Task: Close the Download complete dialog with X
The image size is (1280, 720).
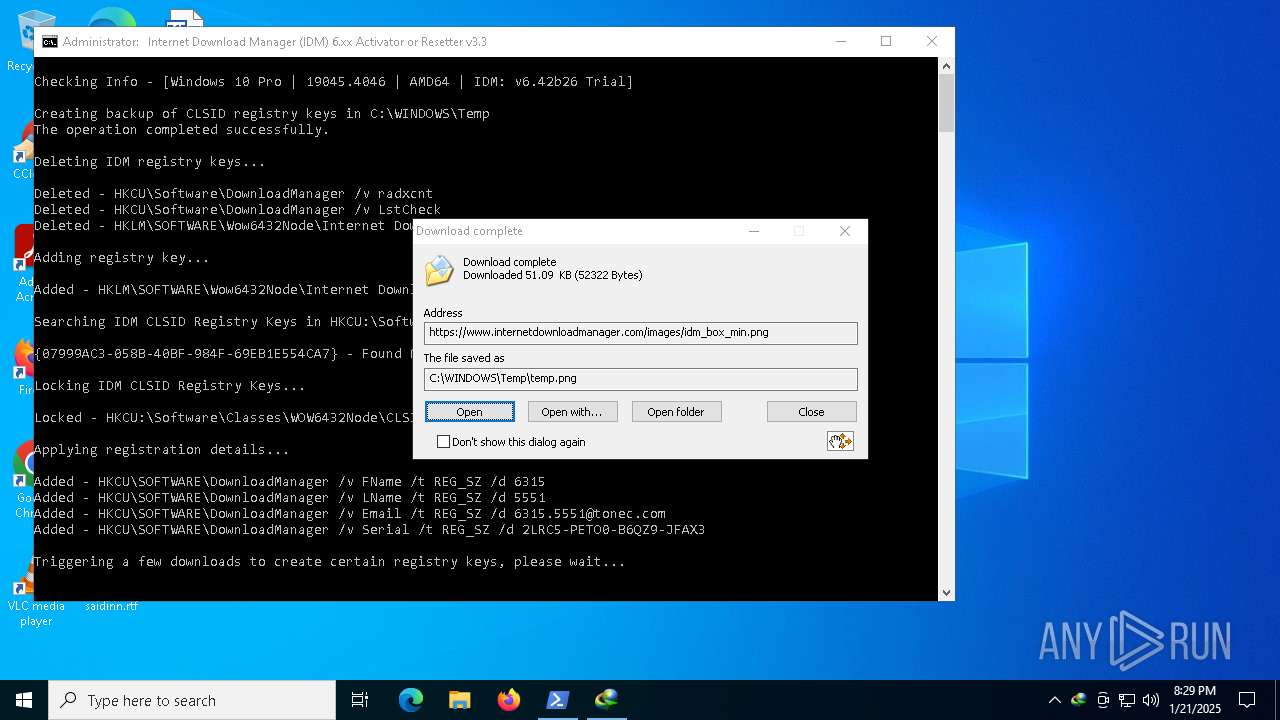Action: click(x=845, y=231)
